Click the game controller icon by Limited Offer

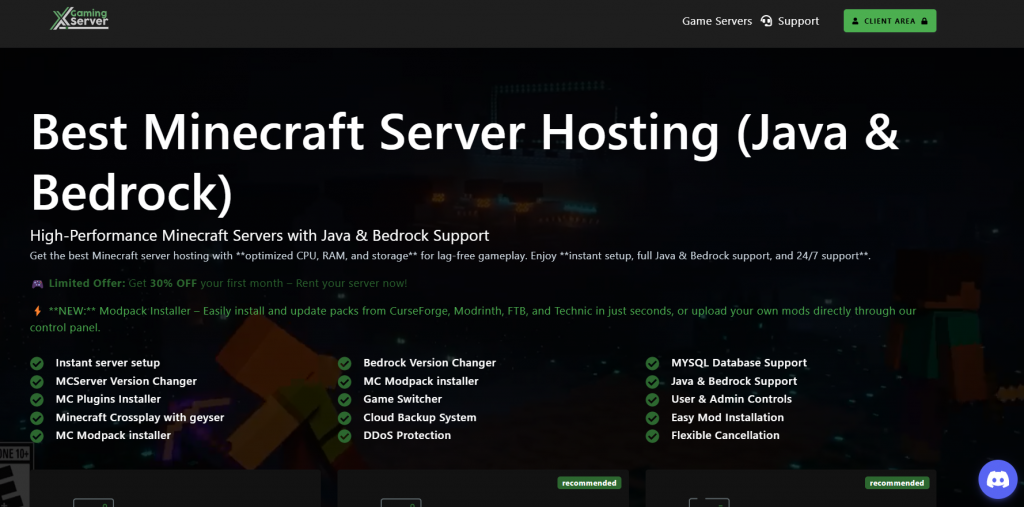click(x=37, y=284)
